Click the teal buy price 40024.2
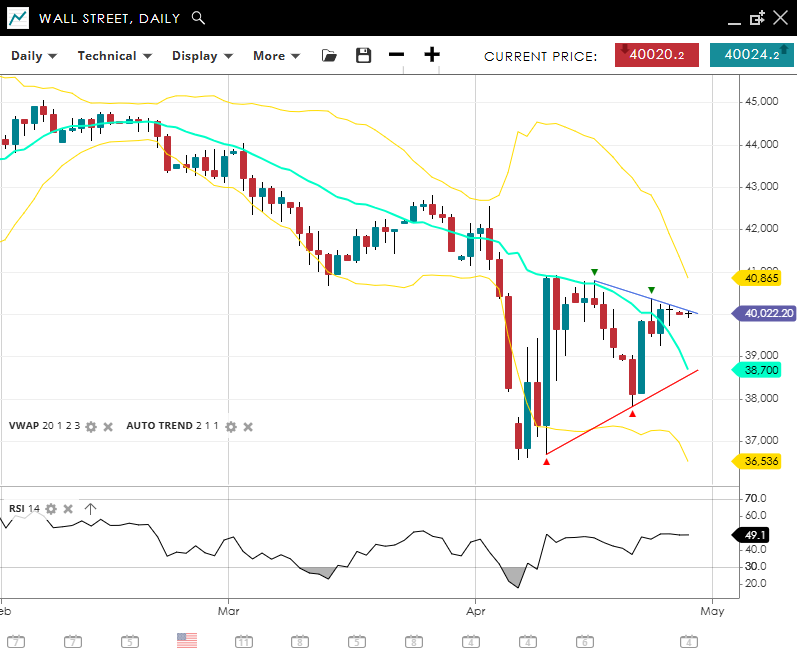797x653 pixels. [x=751, y=56]
